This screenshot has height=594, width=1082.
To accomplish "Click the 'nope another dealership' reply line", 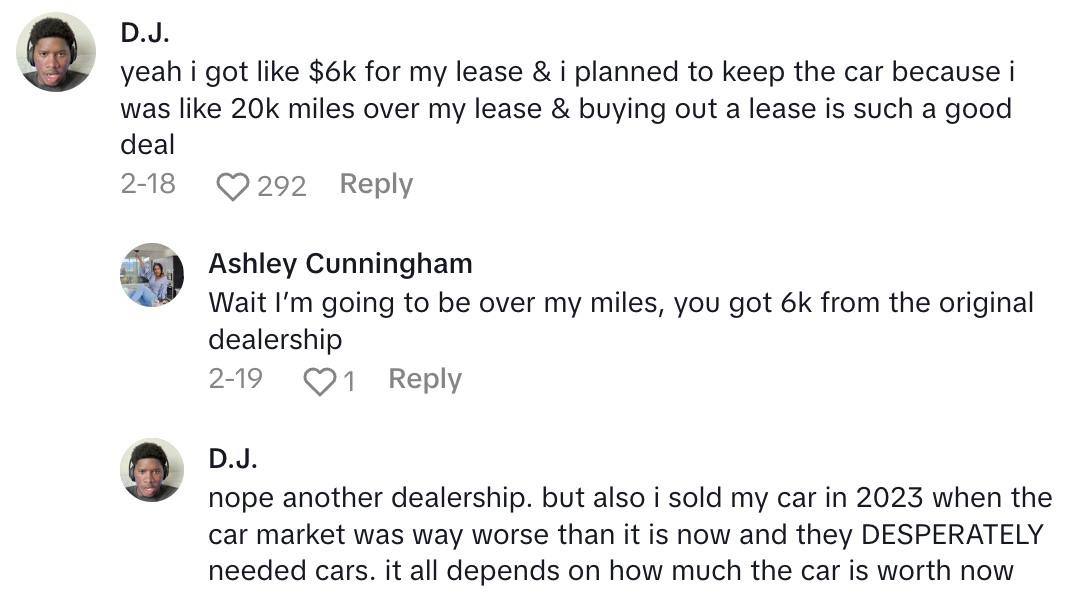I will pos(630,497).
